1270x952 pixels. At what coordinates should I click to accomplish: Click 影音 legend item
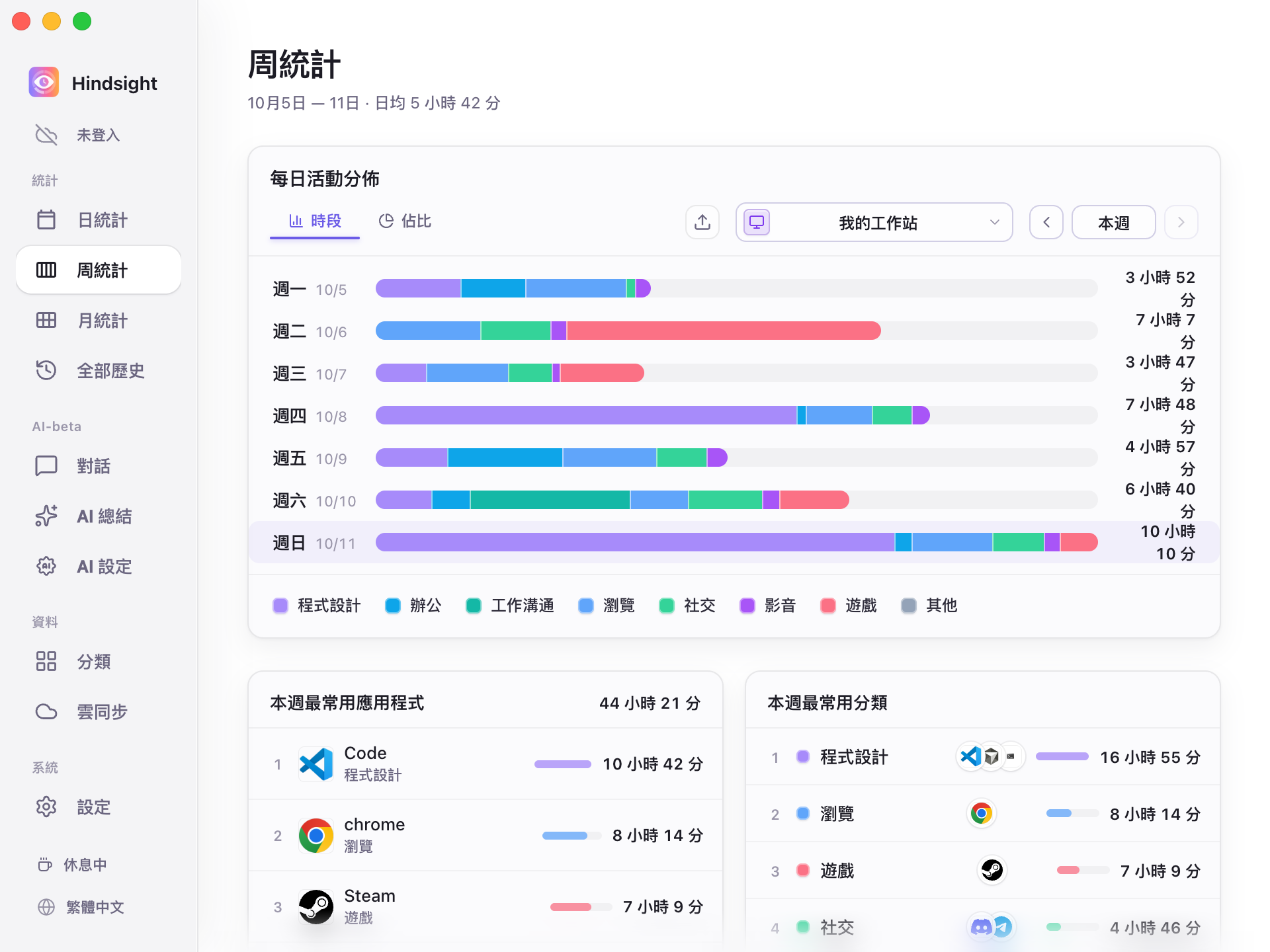(x=768, y=606)
